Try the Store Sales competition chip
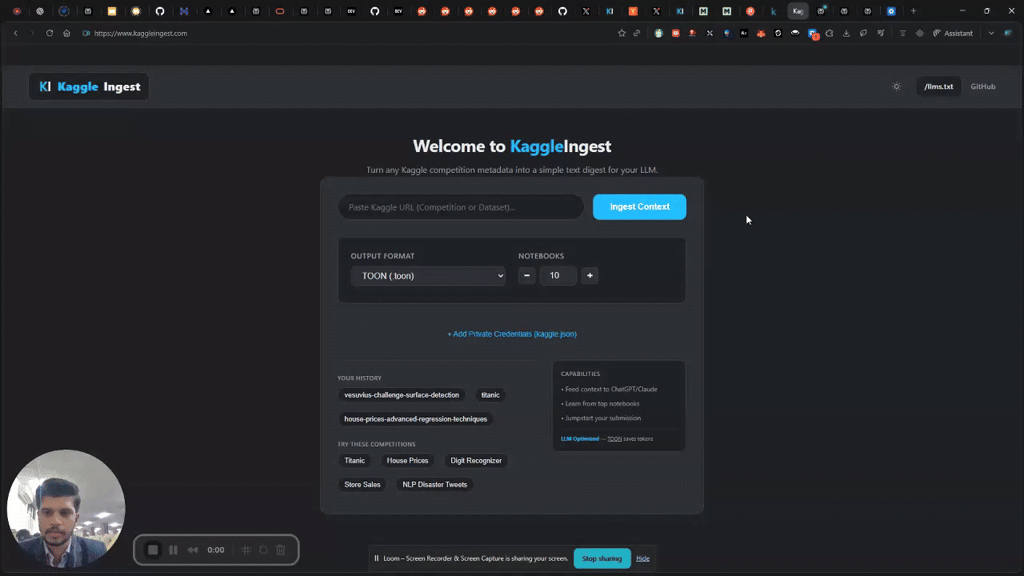 point(362,485)
